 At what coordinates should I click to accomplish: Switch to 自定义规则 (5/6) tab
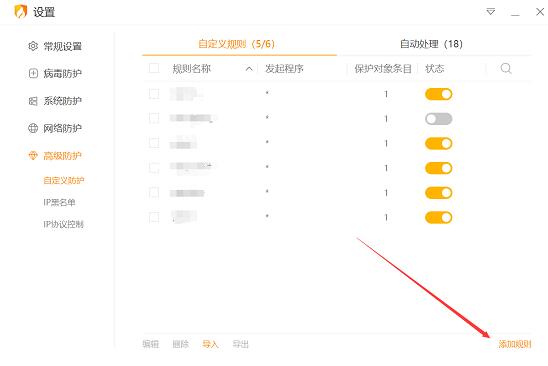click(x=237, y=44)
